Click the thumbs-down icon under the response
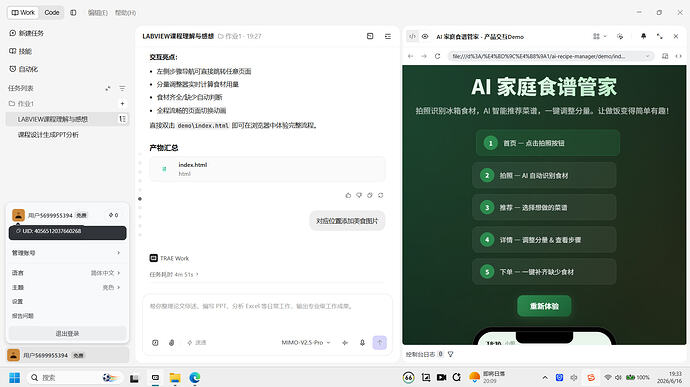 point(359,195)
